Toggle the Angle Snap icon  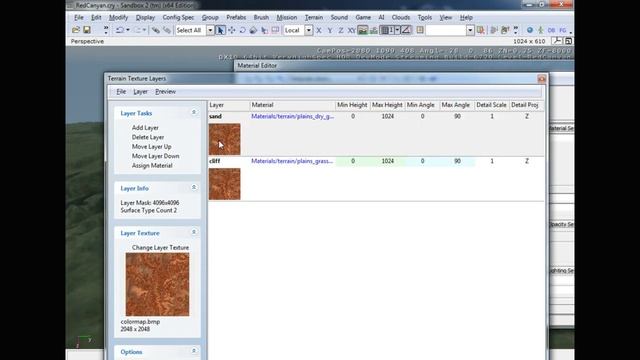406,31
